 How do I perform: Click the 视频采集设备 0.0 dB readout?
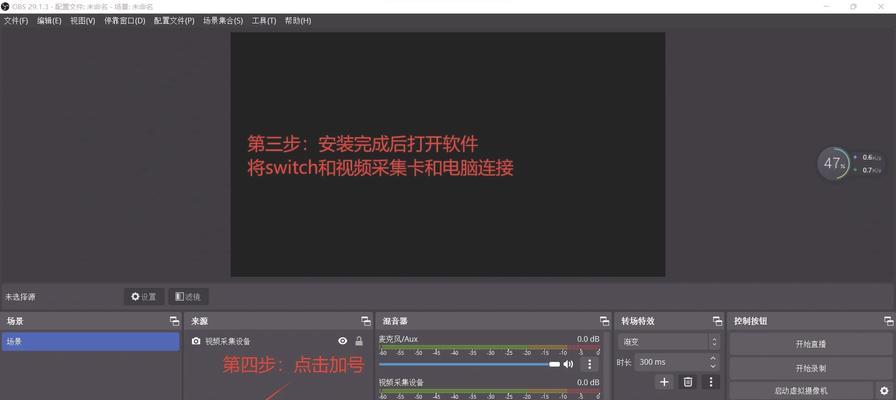pyautogui.click(x=588, y=382)
